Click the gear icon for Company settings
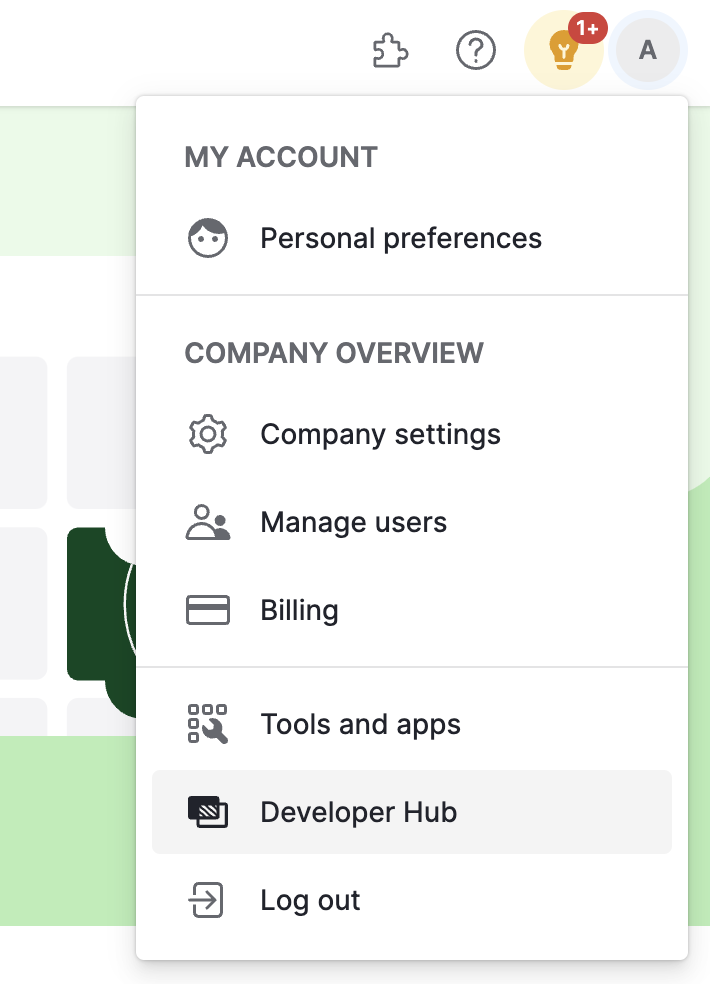Image resolution: width=710 pixels, height=984 pixels. point(208,434)
